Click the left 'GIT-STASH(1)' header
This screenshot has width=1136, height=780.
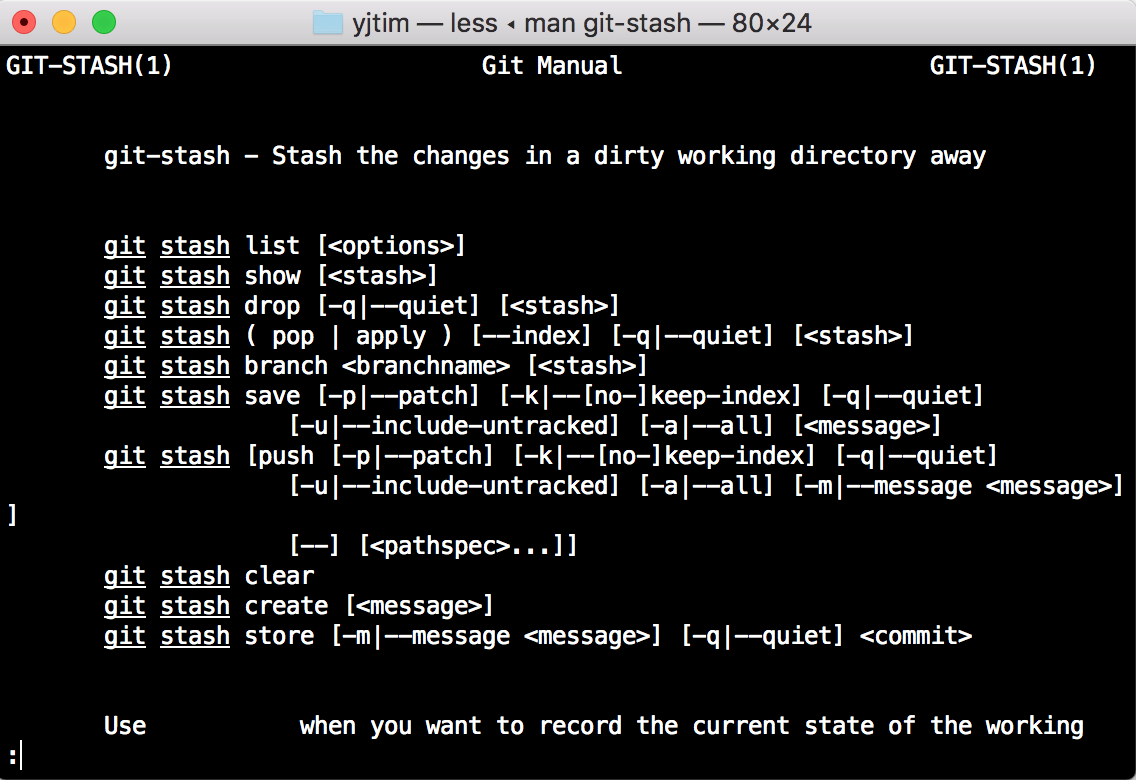click(89, 66)
